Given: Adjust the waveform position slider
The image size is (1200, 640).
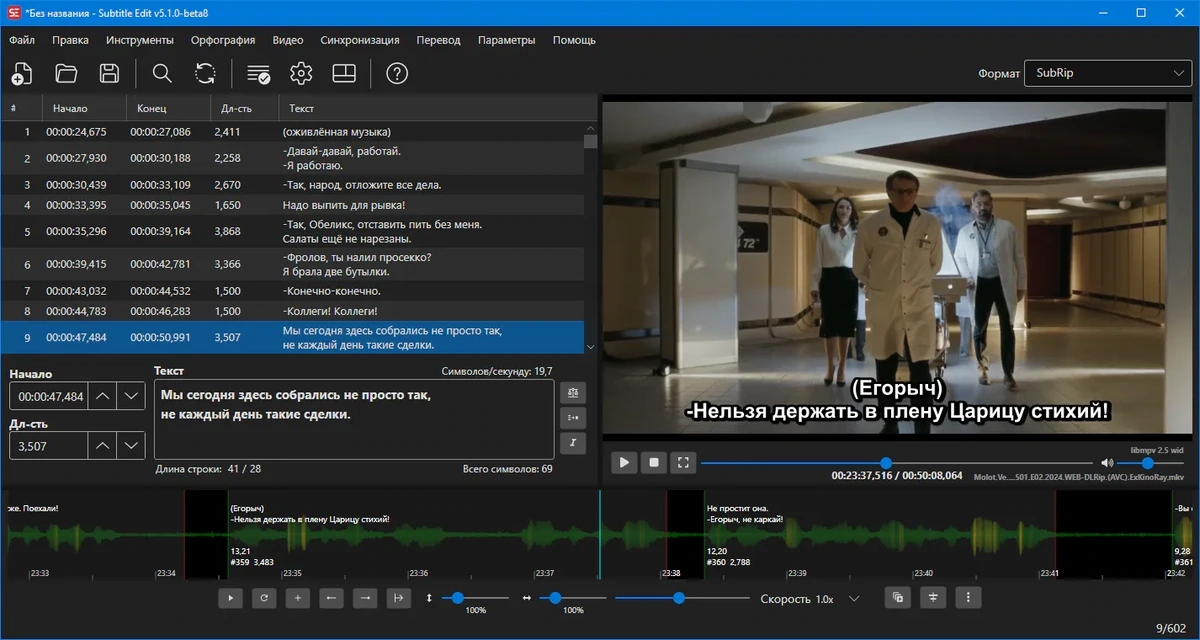Looking at the screenshot, I should tap(682, 598).
